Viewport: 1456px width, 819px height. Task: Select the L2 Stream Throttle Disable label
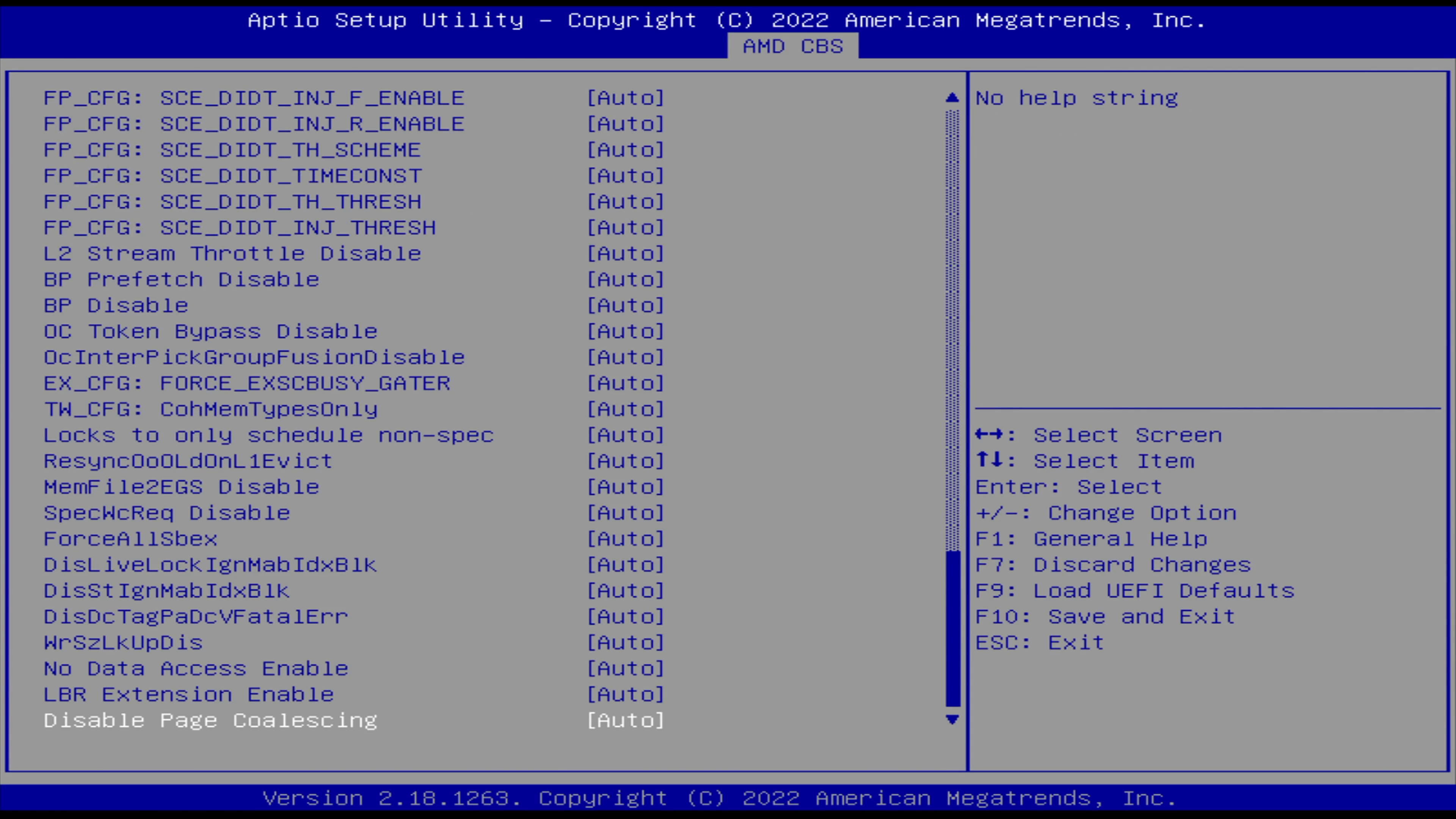[232, 253]
